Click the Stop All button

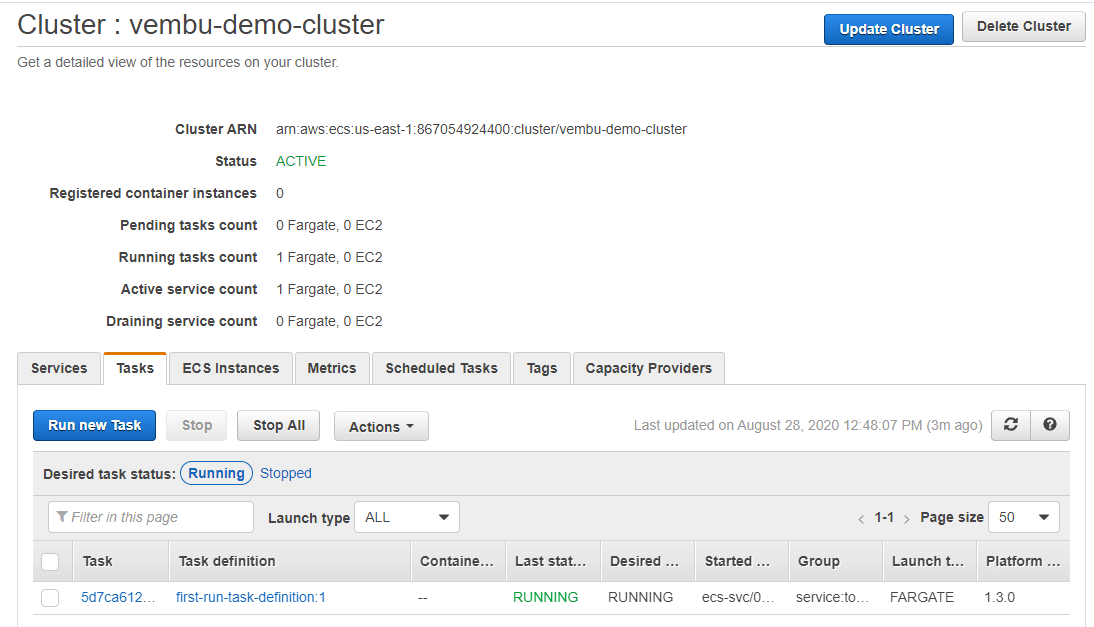click(x=278, y=425)
